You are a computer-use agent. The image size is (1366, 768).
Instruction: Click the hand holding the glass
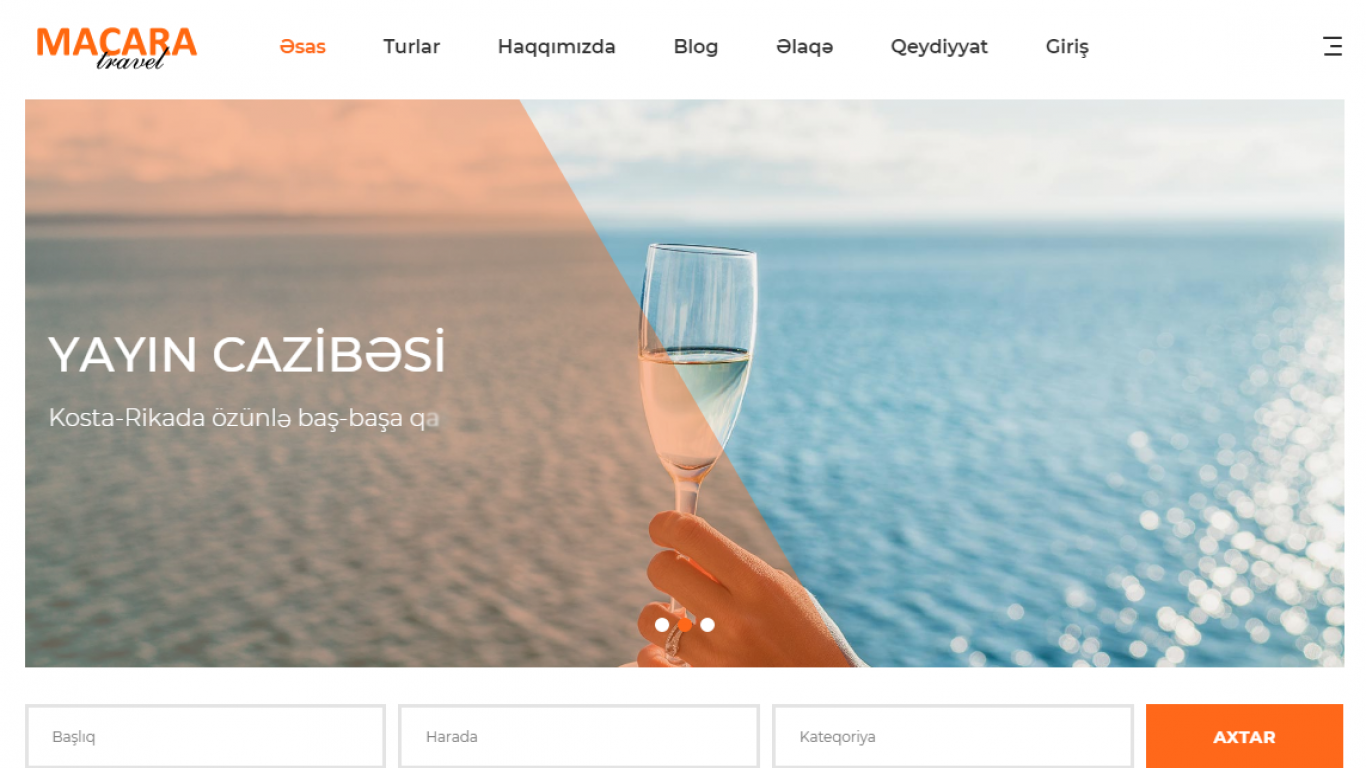[x=740, y=590]
